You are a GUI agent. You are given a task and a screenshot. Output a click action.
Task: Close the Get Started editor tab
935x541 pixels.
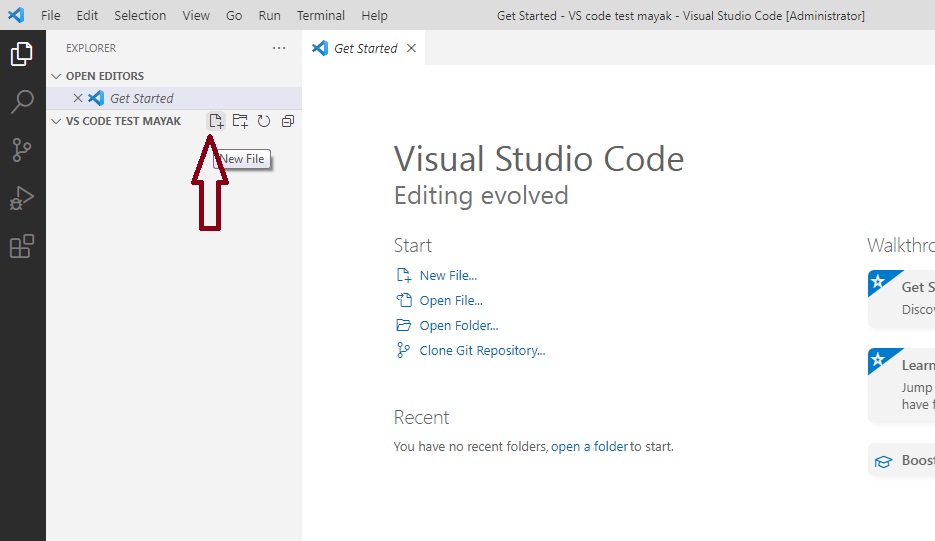pyautogui.click(x=411, y=48)
